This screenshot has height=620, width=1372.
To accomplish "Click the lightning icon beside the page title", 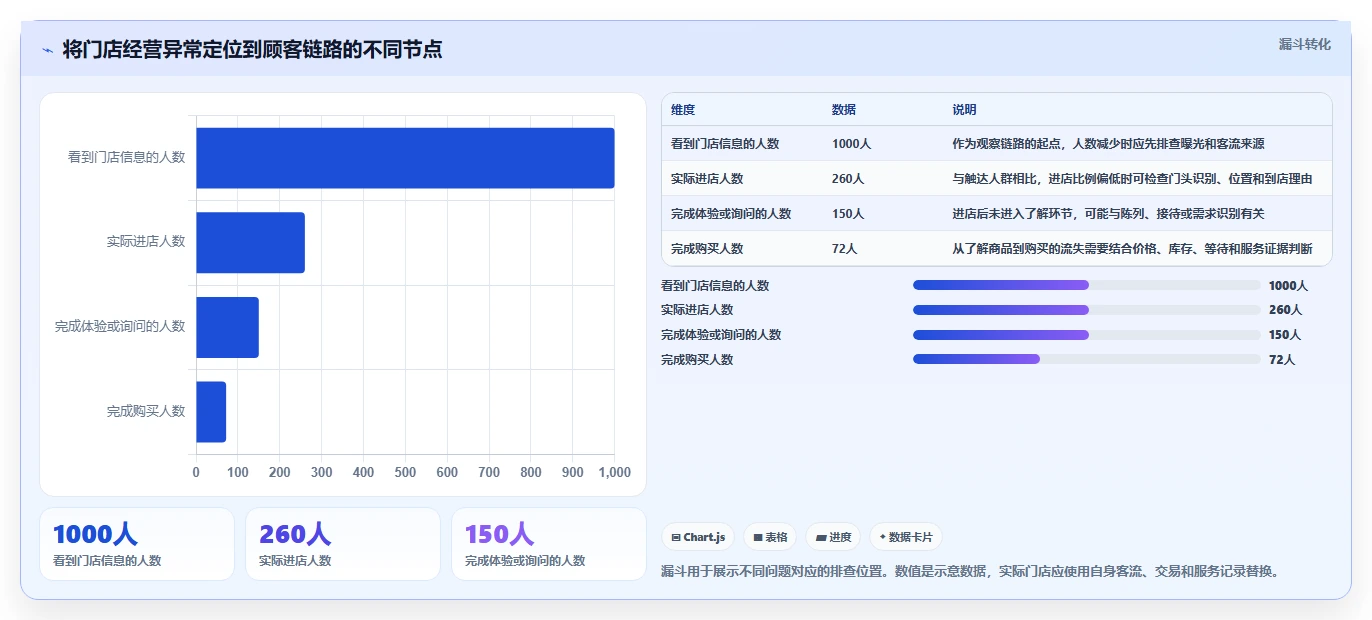I will [x=47, y=50].
